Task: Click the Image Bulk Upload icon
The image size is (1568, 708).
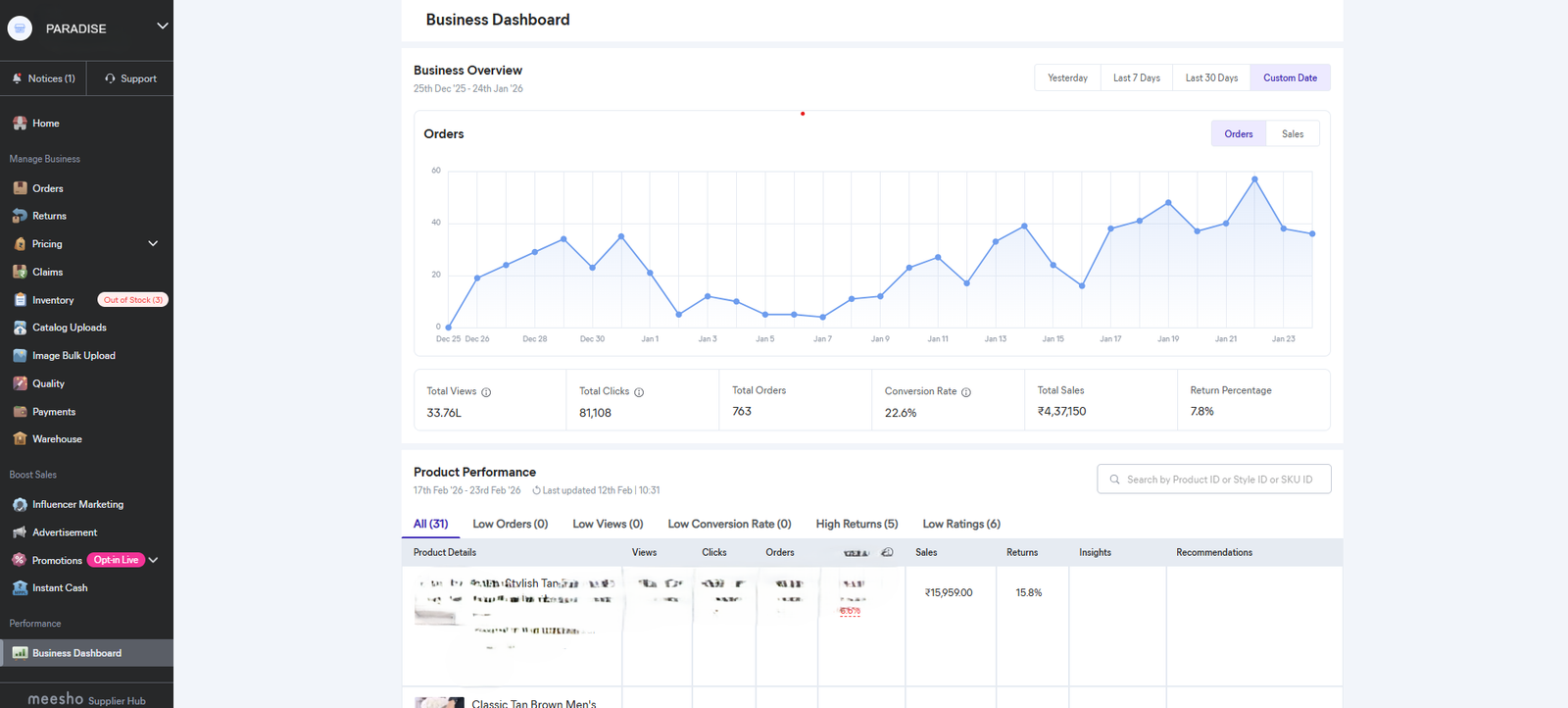Action: pyautogui.click(x=20, y=356)
